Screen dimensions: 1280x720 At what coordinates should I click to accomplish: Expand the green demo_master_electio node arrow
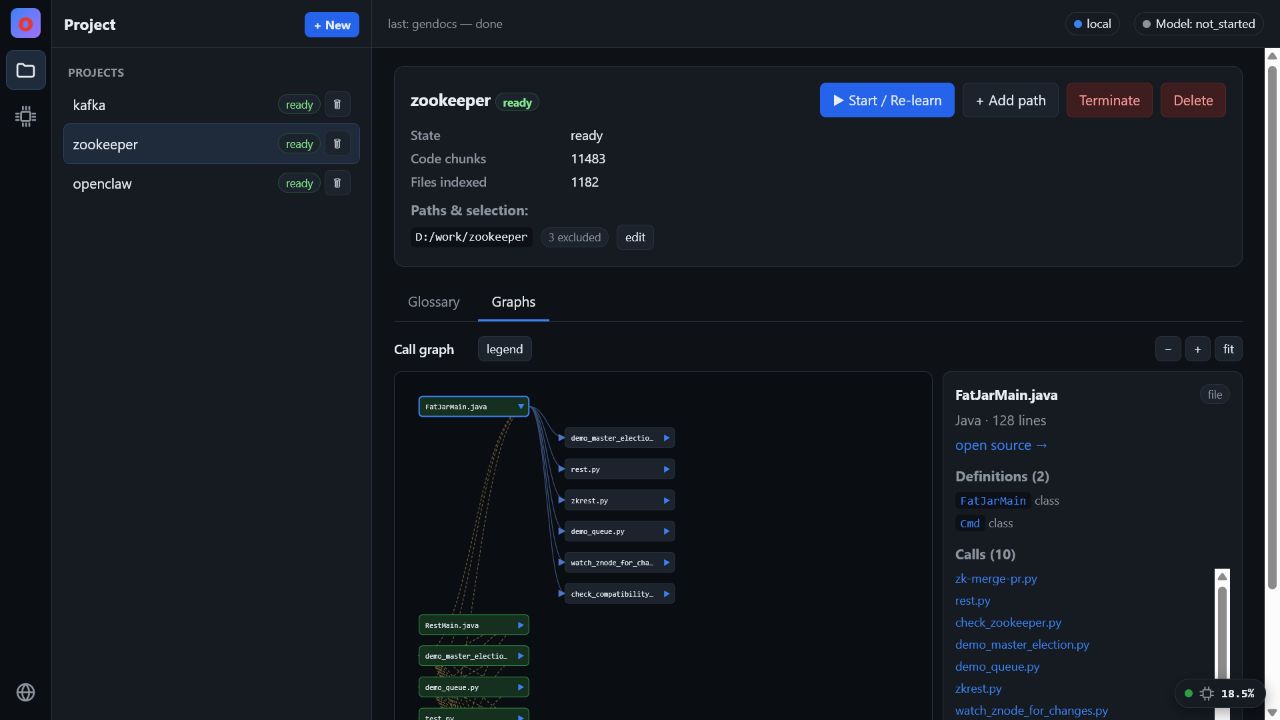520,656
